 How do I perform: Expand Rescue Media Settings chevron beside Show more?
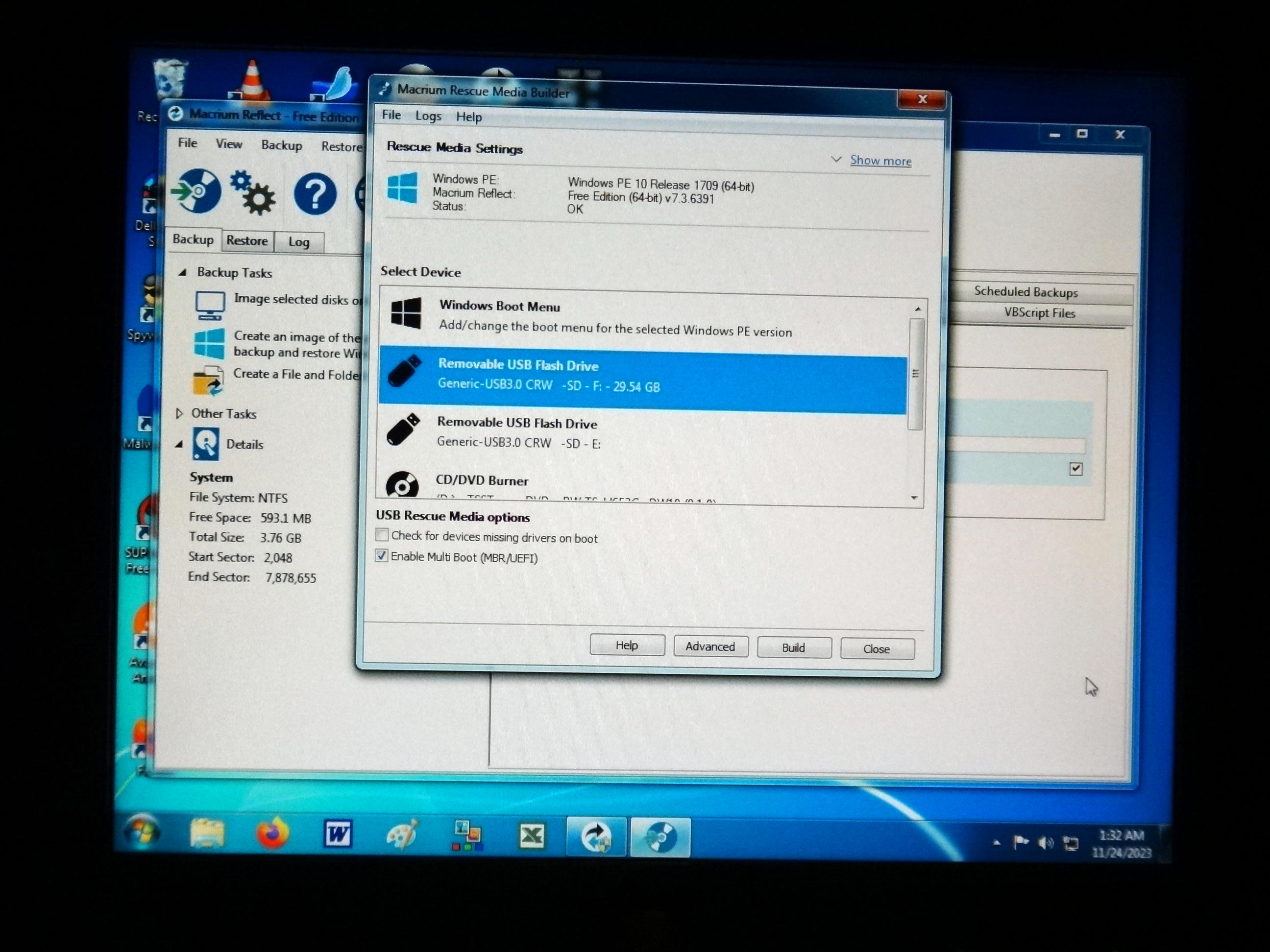click(836, 159)
